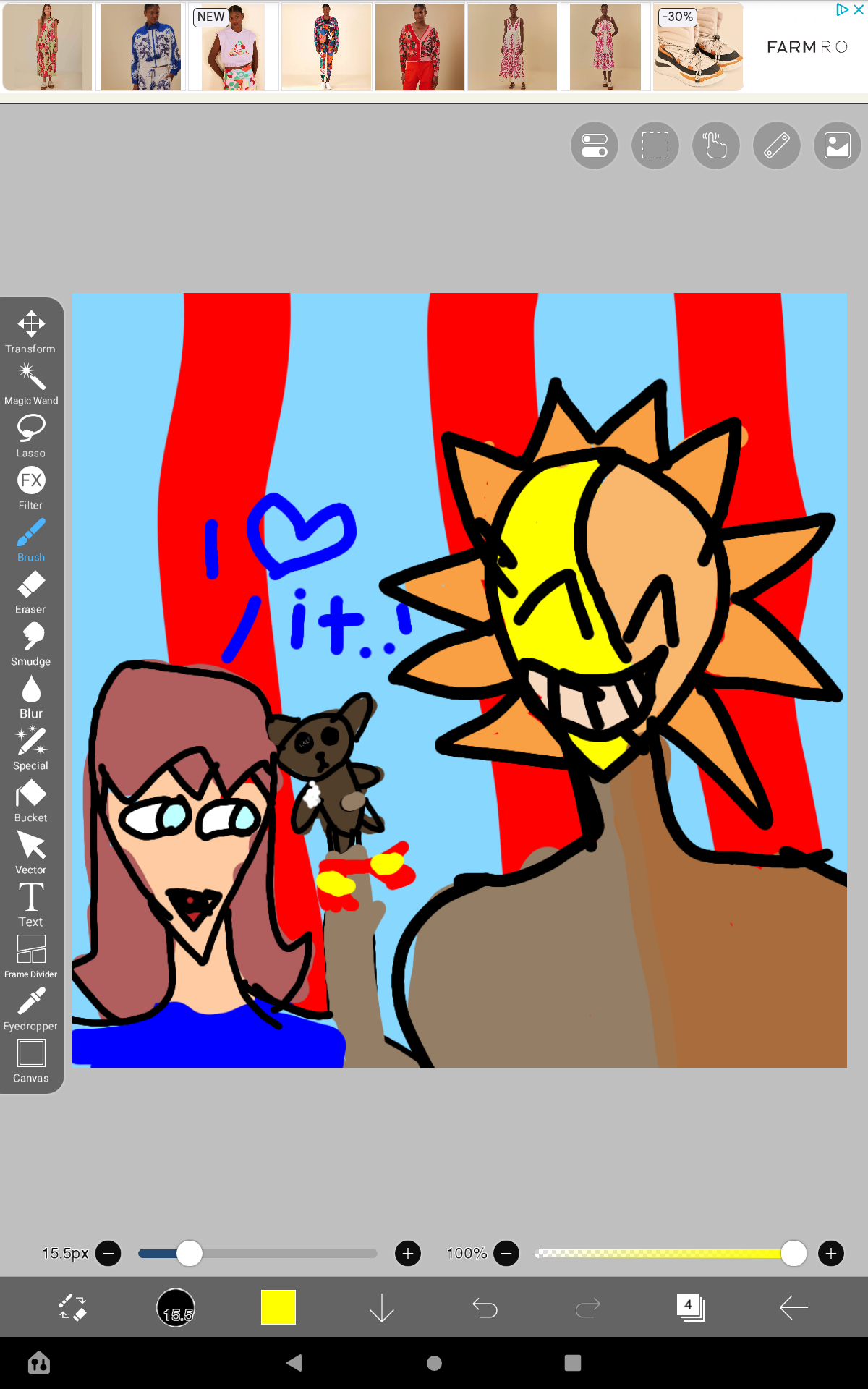Open the ruler tool menu
This screenshot has width=868, height=1389.
coord(776,145)
